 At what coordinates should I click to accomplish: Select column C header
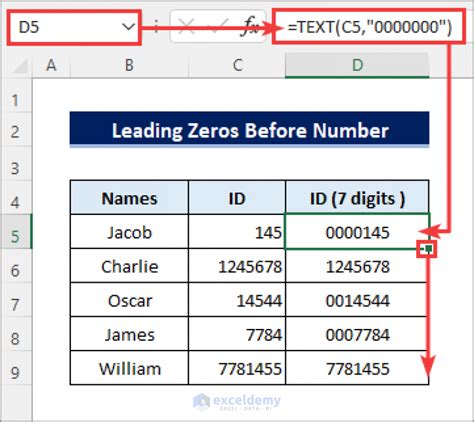pyautogui.click(x=237, y=65)
